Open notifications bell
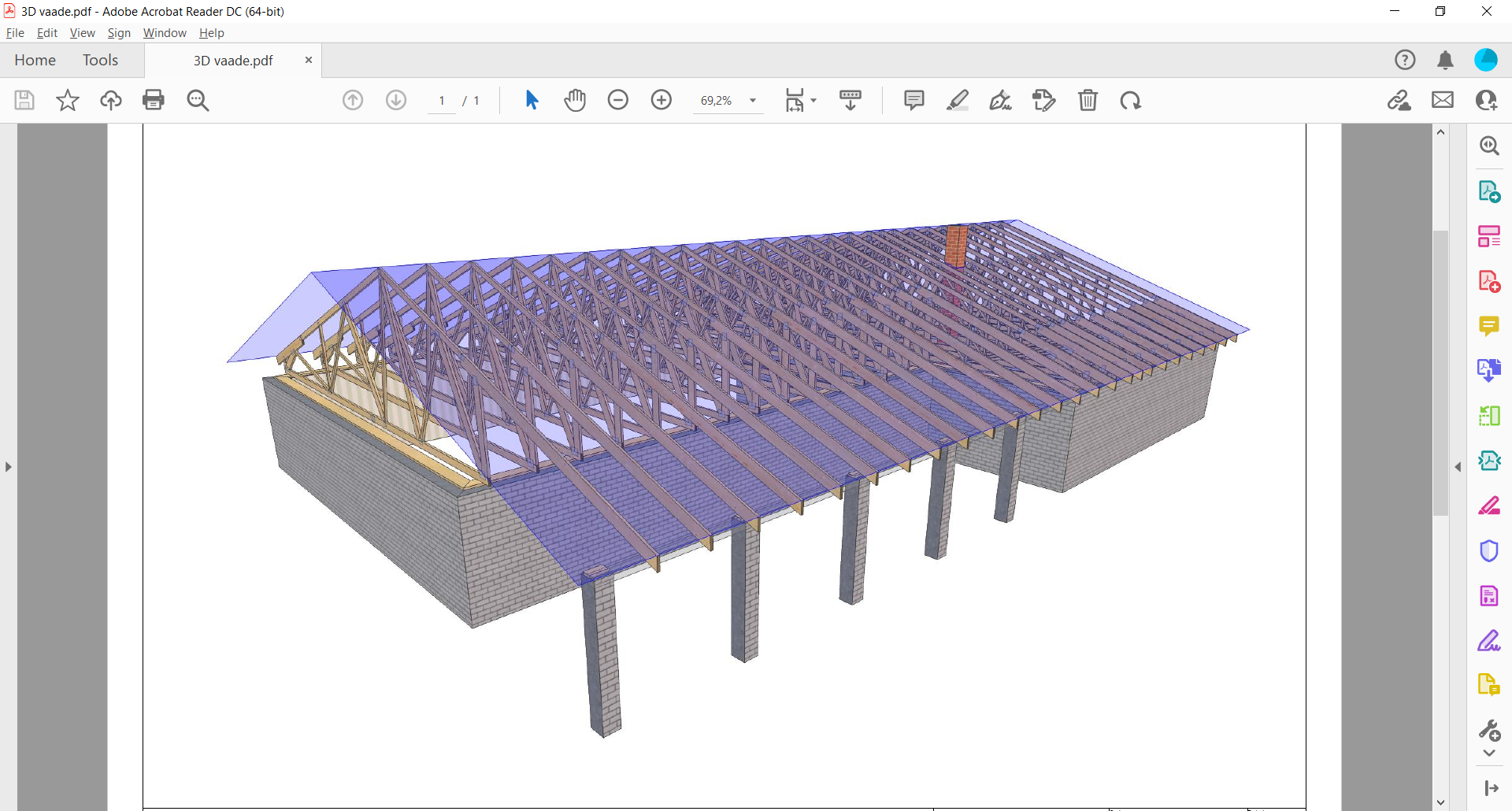1512x811 pixels. coord(1445,61)
